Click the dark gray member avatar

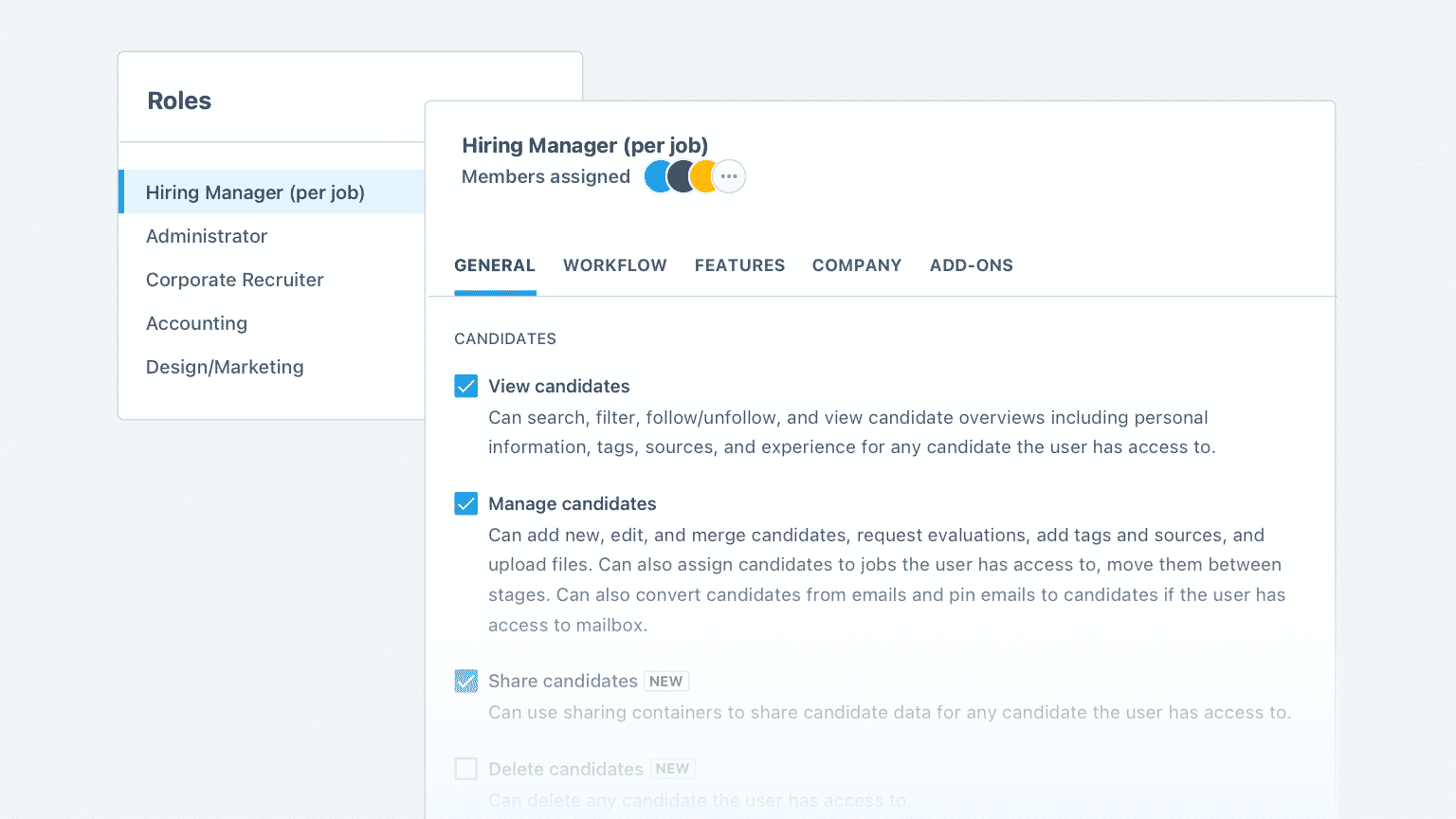[x=681, y=176]
